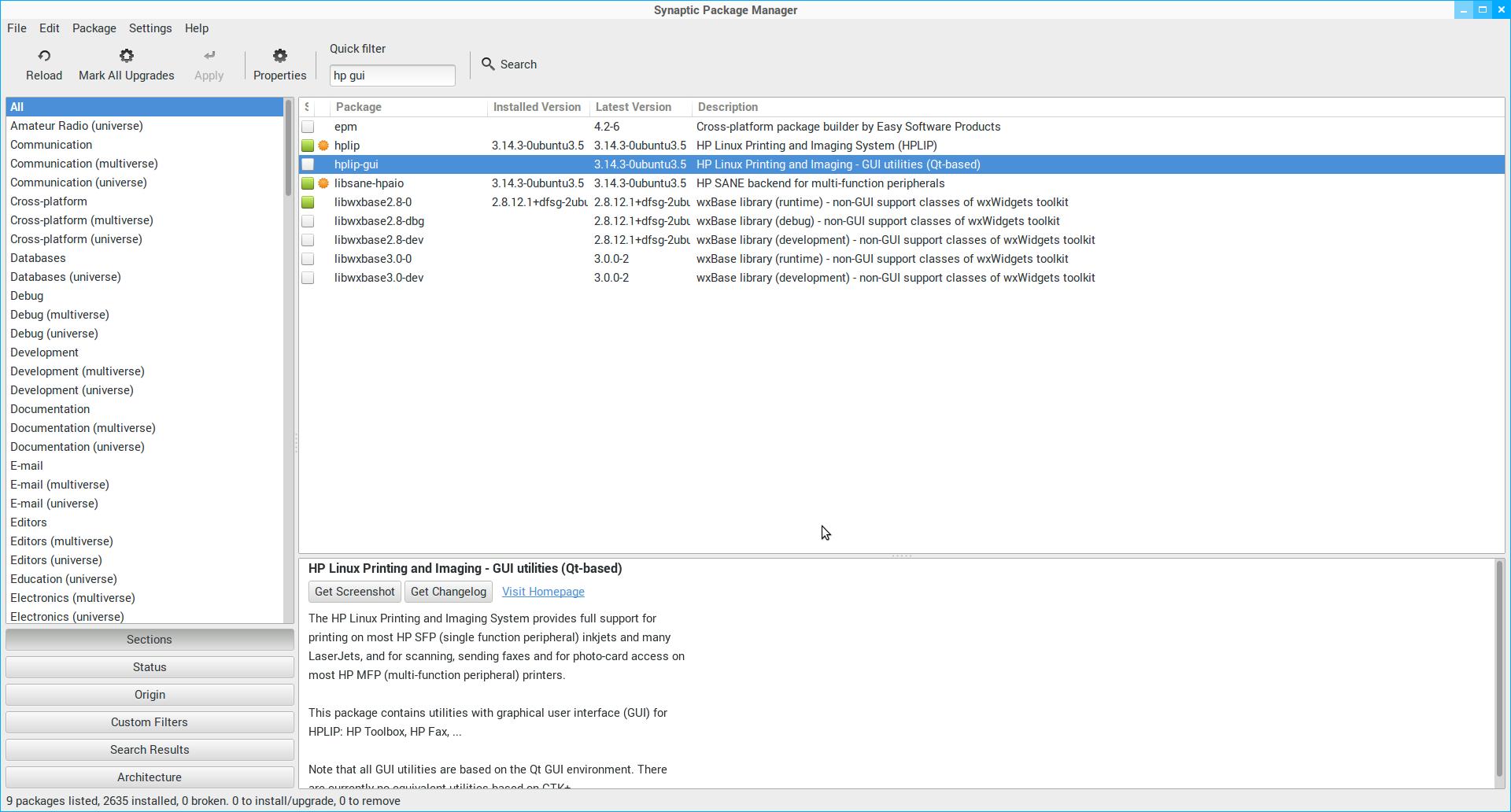Toggle the checkbox for epm package

(308, 127)
